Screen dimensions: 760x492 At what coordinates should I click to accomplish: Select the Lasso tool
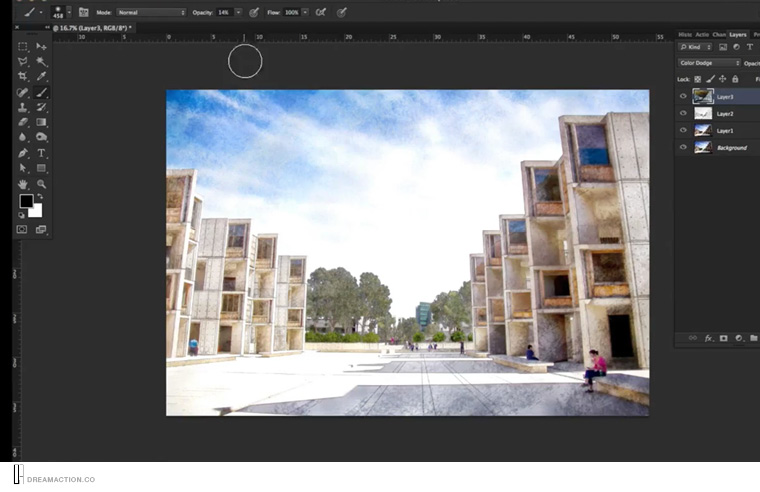click(23, 61)
